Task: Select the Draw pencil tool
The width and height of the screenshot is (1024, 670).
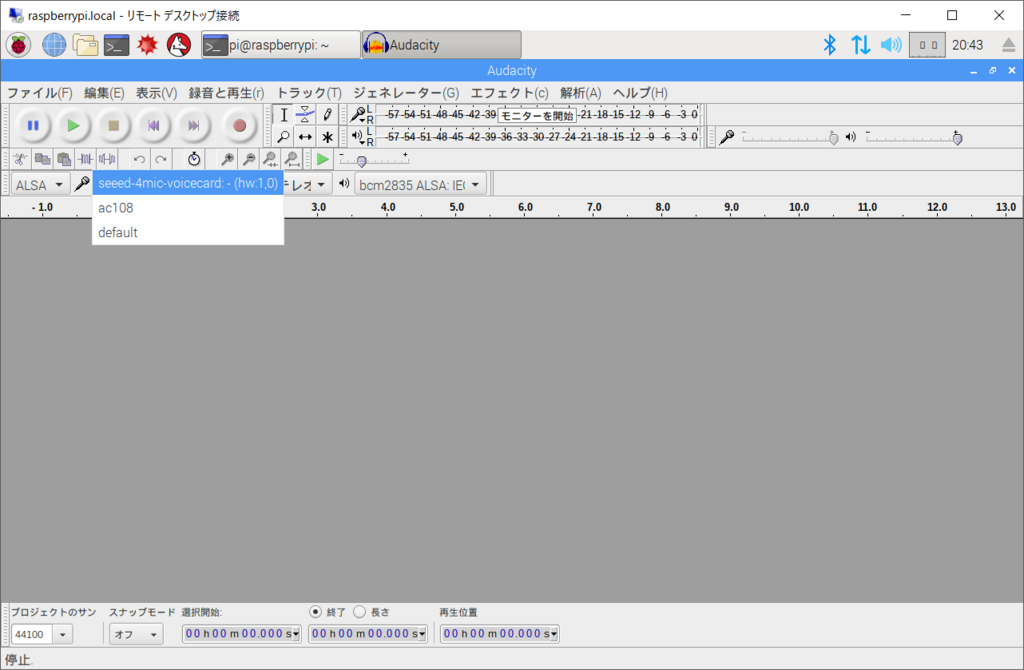Action: pyautogui.click(x=327, y=115)
